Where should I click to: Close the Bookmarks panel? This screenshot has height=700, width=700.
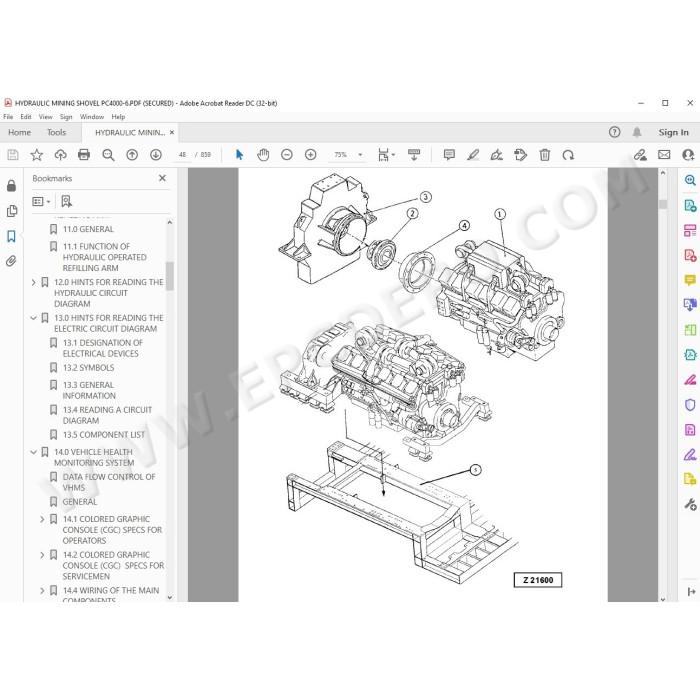point(162,178)
